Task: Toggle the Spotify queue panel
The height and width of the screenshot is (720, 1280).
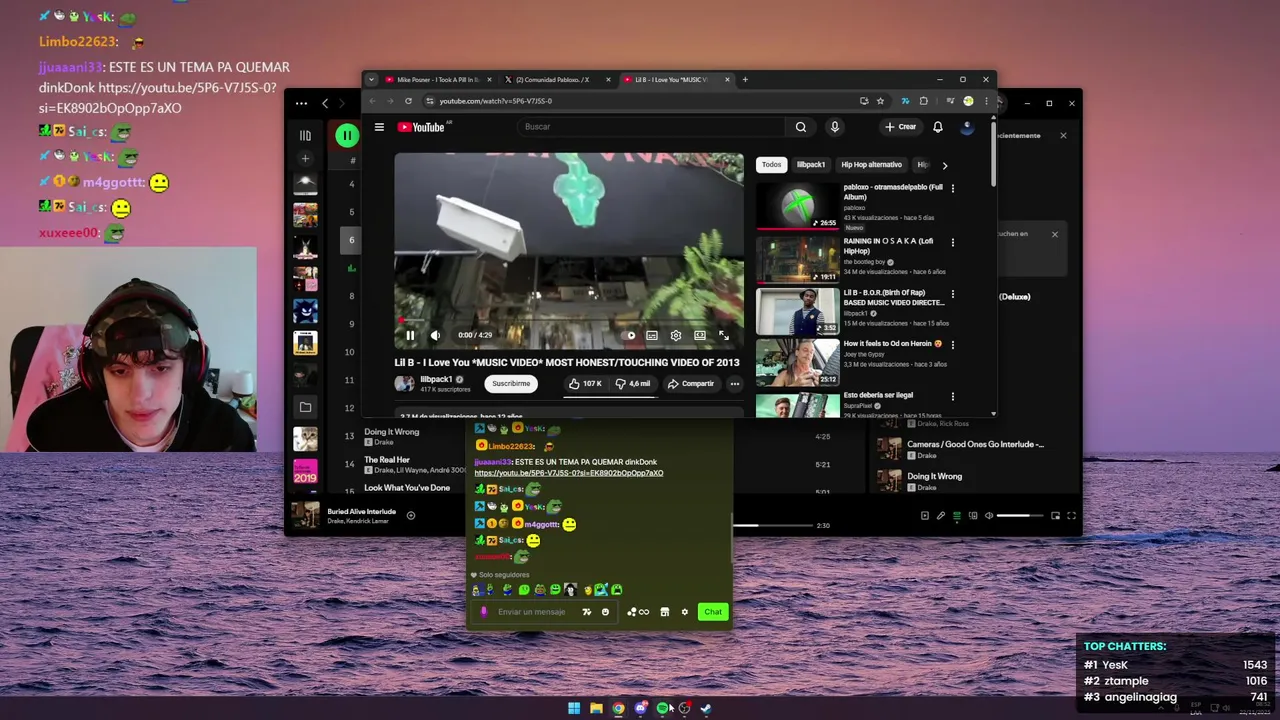Action: pos(957,516)
